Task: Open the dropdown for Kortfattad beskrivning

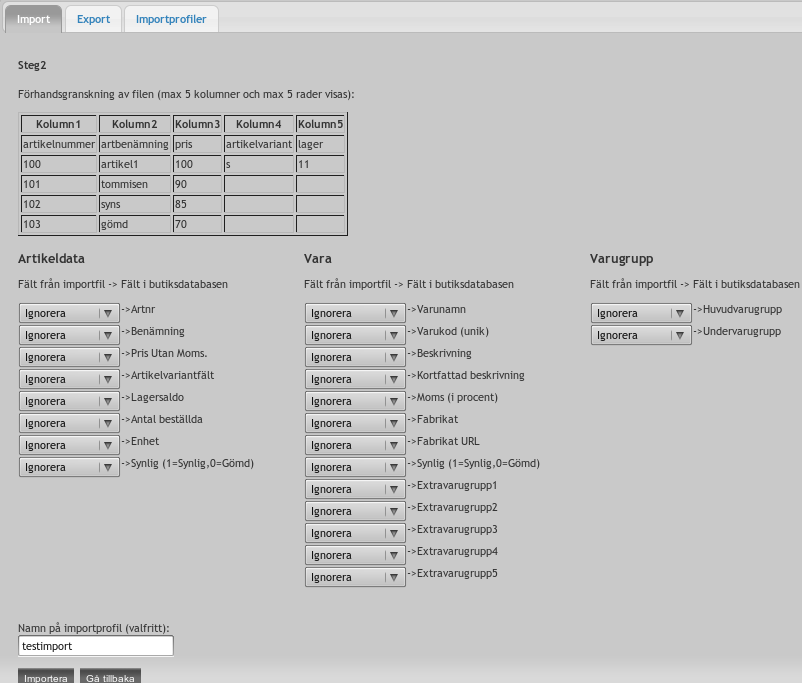Action: 355,379
